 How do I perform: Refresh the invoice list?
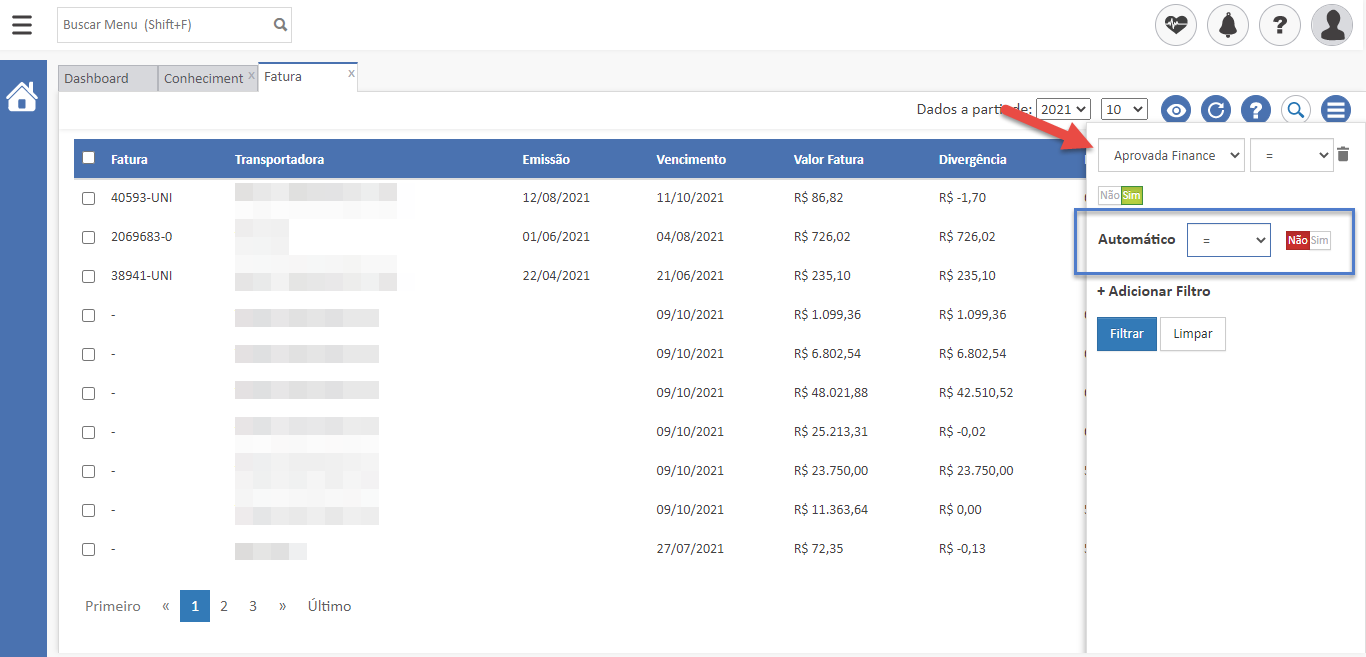[1216, 110]
